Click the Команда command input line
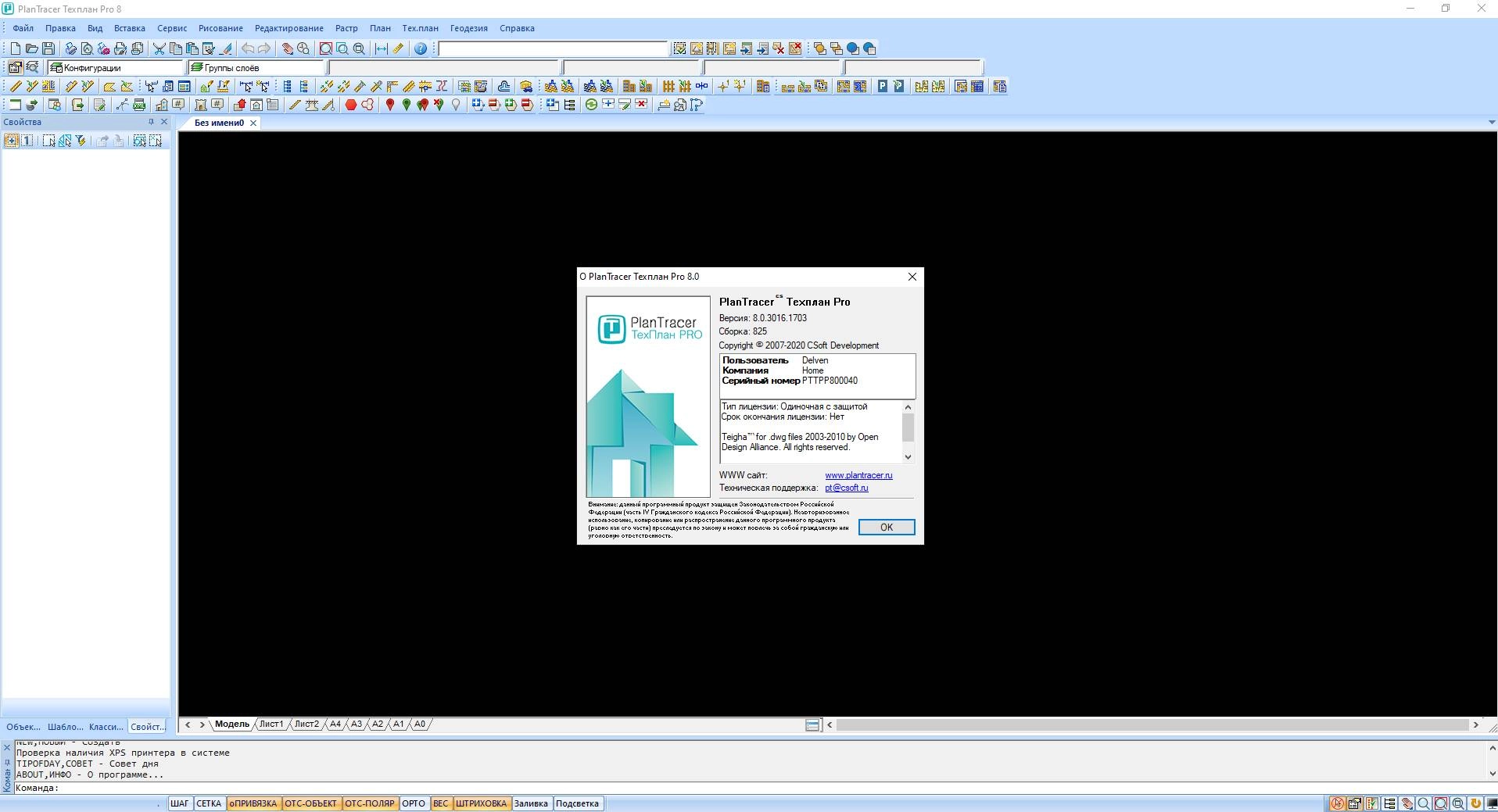 pyautogui.click(x=751, y=788)
